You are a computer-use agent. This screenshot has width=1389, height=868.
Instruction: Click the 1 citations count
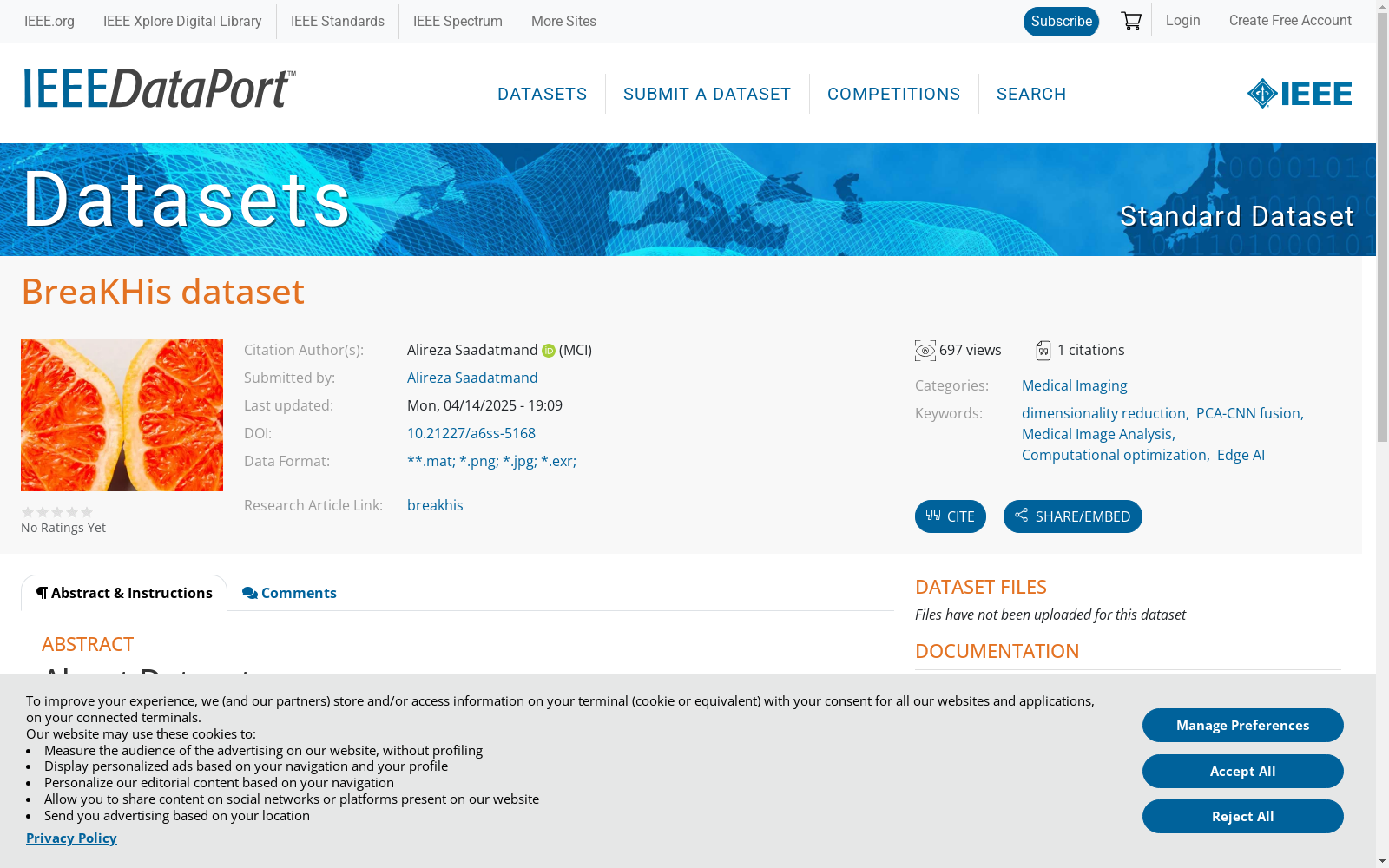pyautogui.click(x=1090, y=350)
